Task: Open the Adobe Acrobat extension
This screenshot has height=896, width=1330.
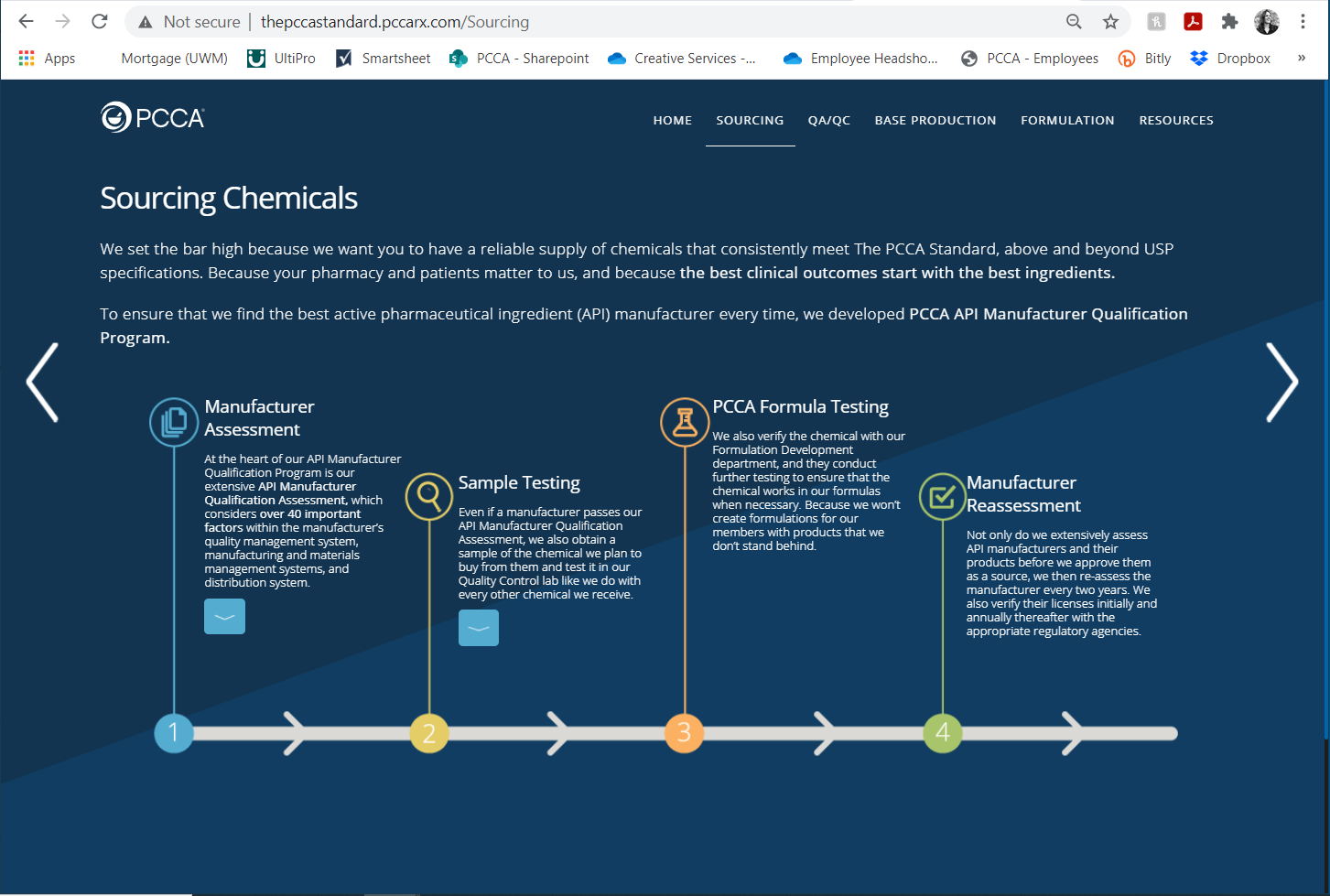Action: pos(1193,21)
